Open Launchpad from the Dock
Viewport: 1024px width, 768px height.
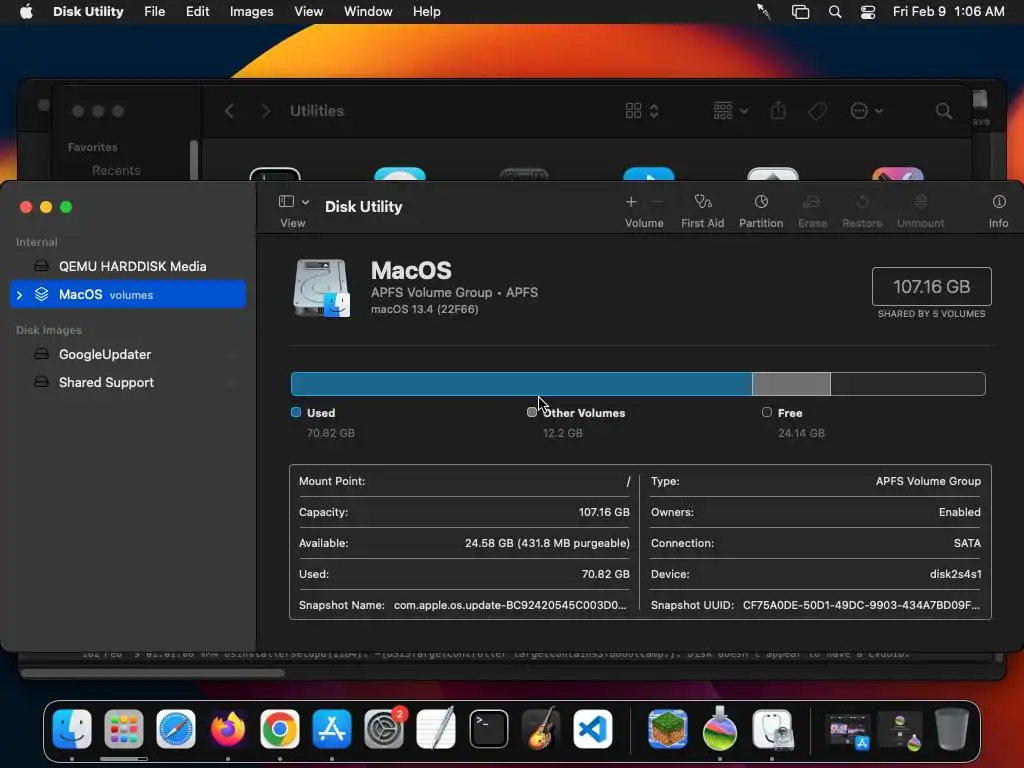123,728
